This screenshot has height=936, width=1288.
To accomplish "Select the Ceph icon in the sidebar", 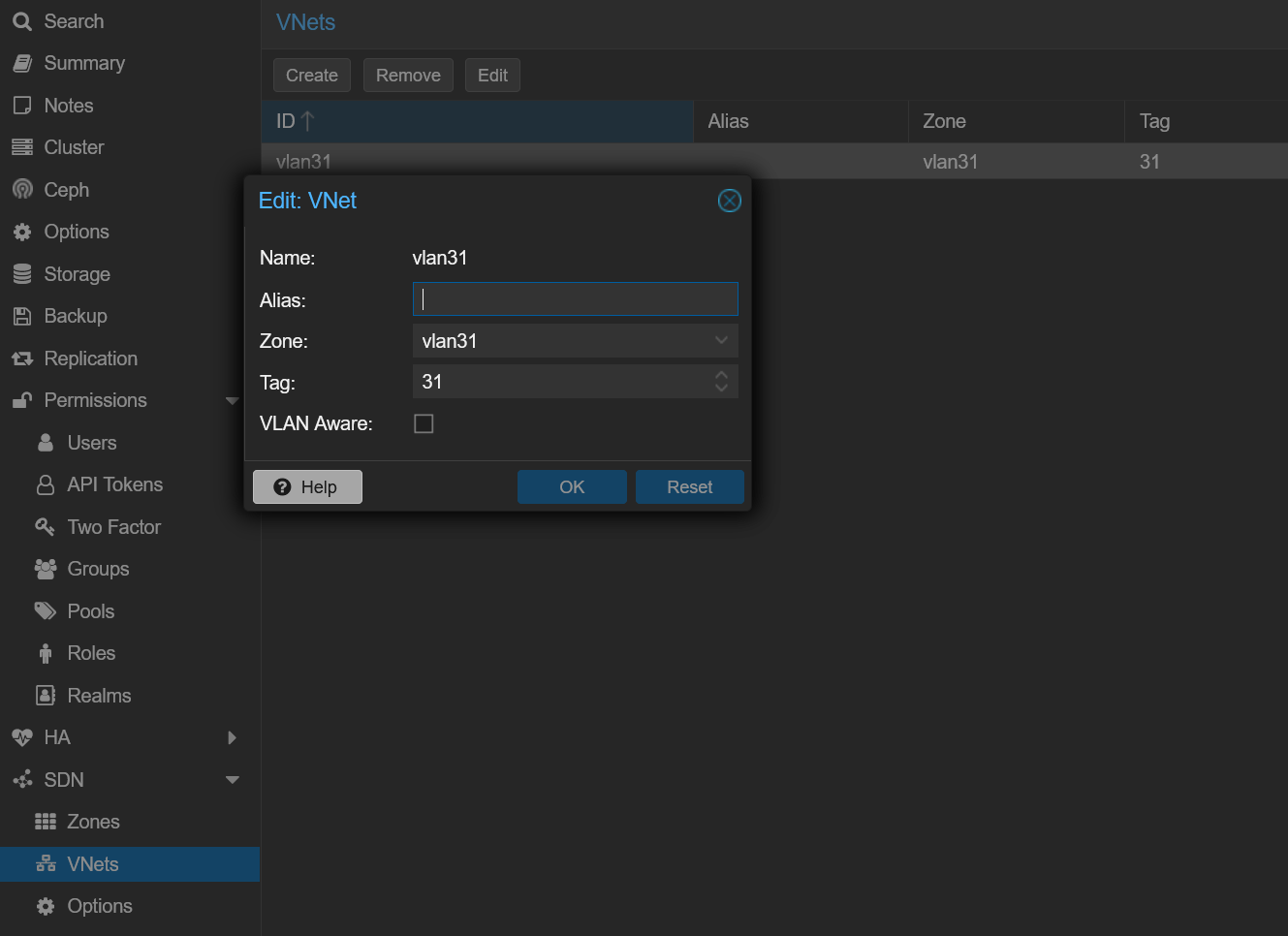I will (21, 189).
